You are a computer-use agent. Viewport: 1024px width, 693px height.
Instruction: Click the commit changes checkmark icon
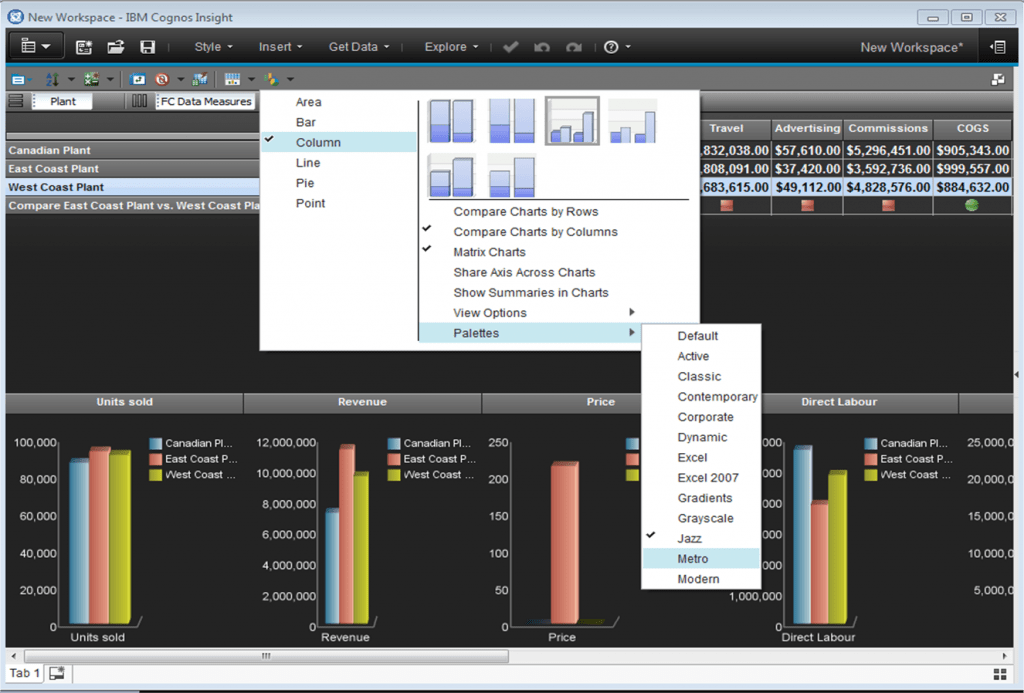click(511, 46)
